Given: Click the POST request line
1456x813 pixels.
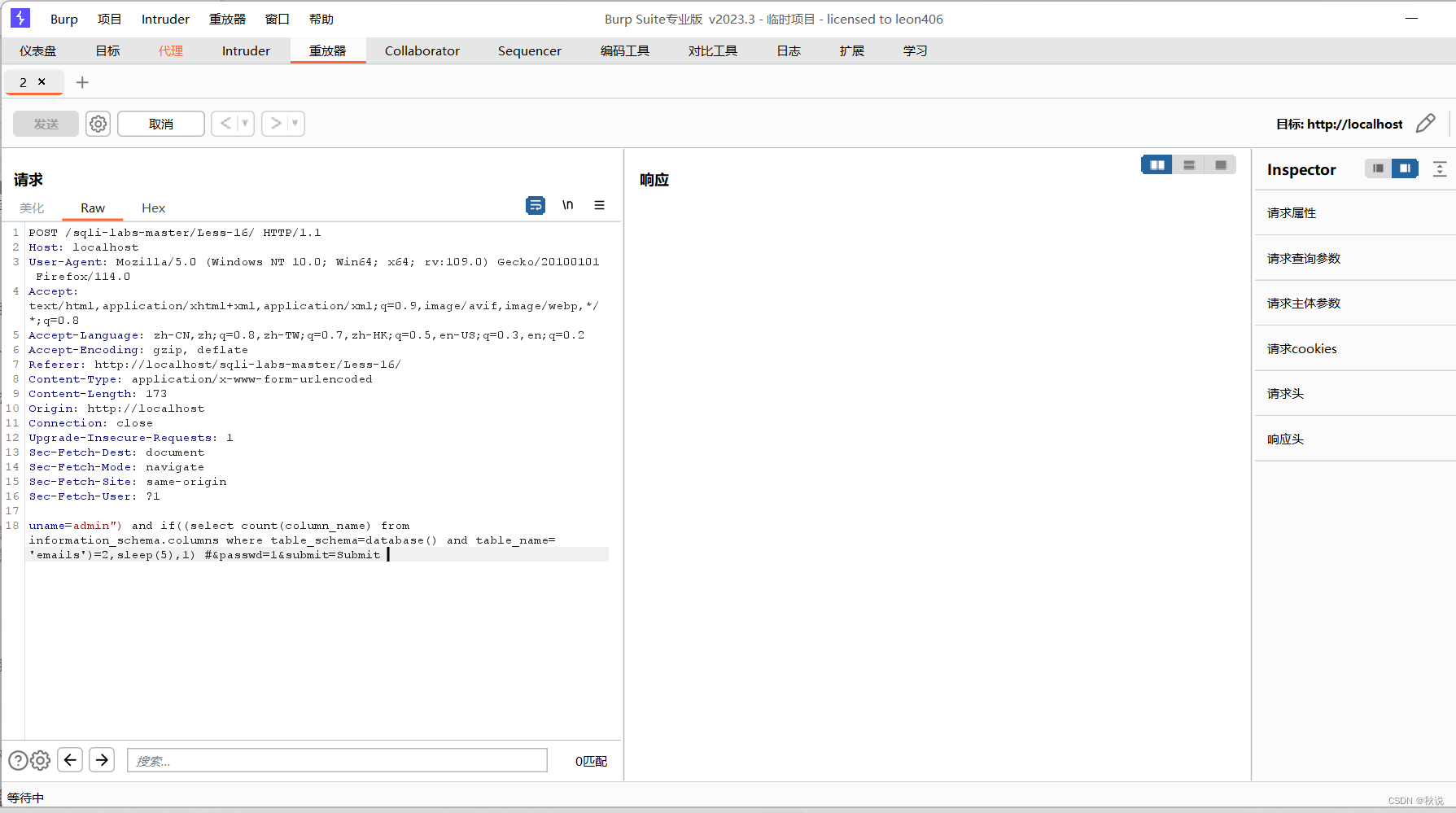Looking at the screenshot, I should click(x=175, y=233).
